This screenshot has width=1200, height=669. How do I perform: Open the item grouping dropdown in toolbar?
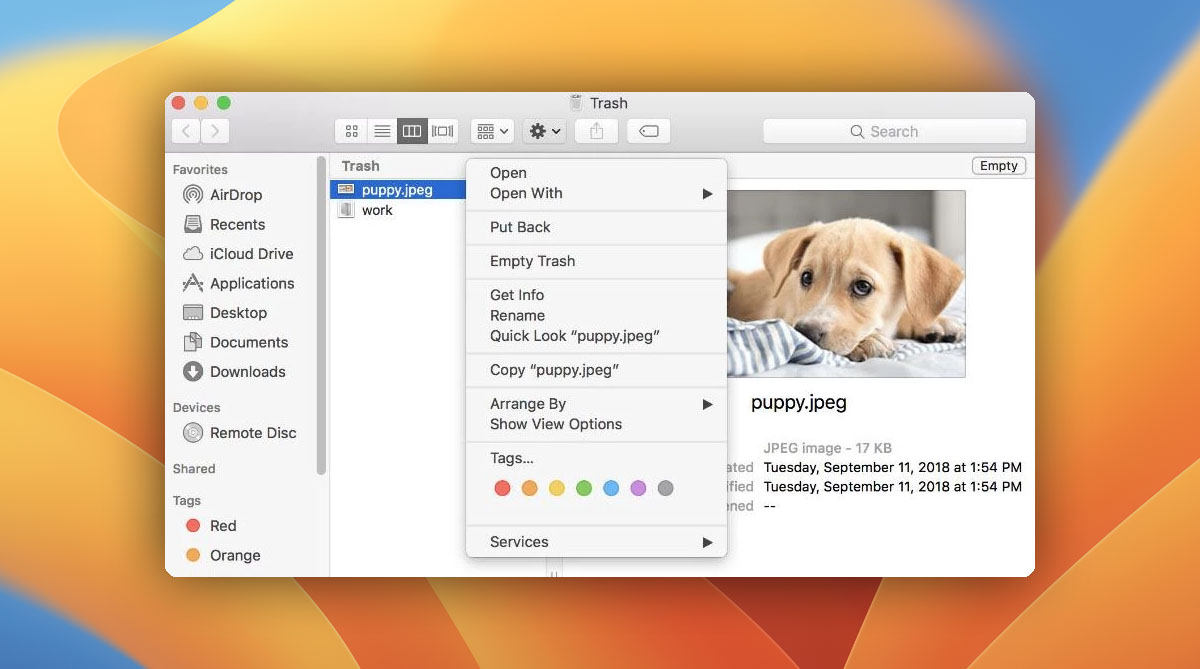click(492, 131)
